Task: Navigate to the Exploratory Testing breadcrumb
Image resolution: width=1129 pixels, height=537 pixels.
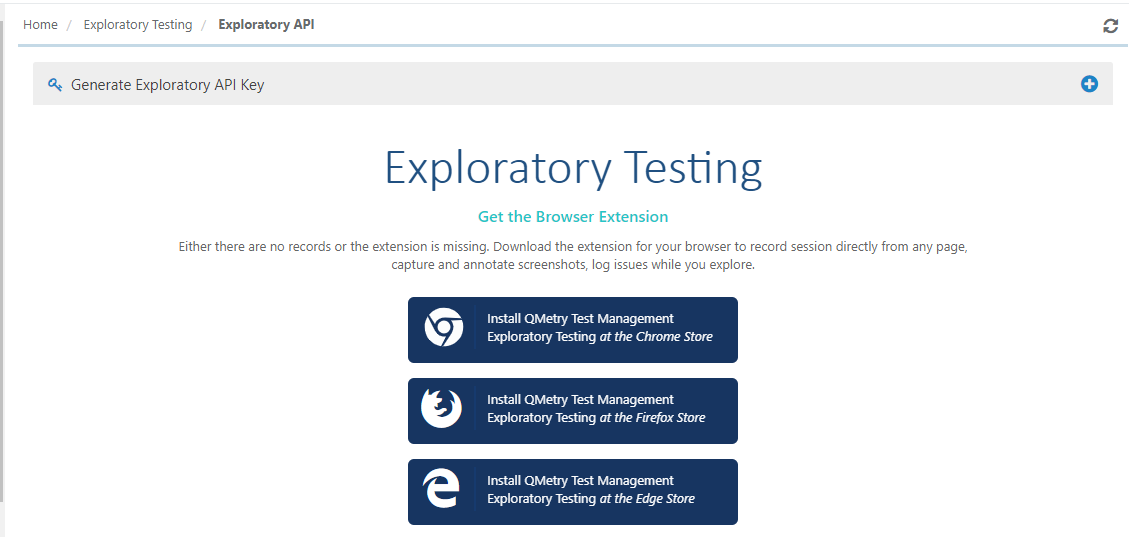Action: pyautogui.click(x=138, y=25)
